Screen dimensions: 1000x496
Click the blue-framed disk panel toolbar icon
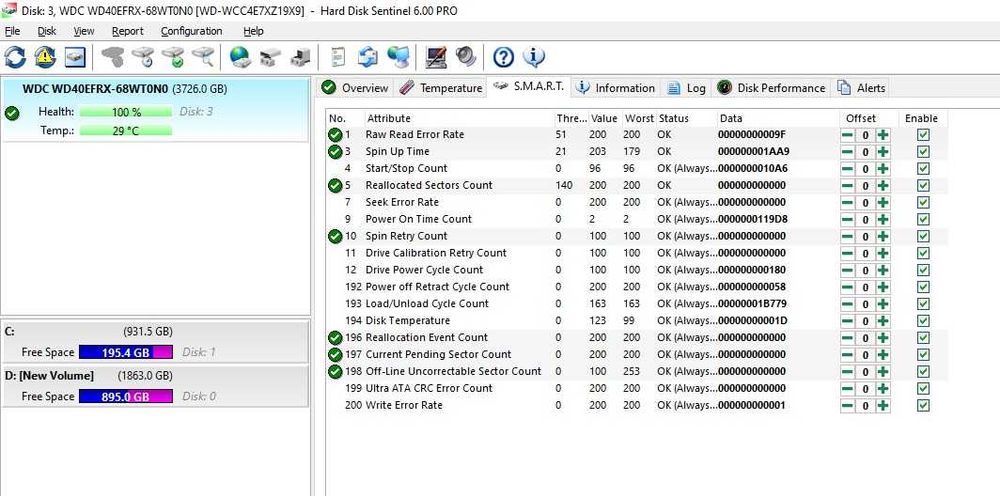pyautogui.click(x=75, y=57)
